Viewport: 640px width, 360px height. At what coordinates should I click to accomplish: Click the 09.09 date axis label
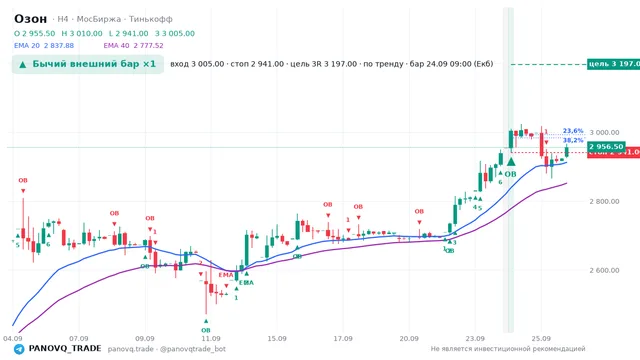coord(145,339)
